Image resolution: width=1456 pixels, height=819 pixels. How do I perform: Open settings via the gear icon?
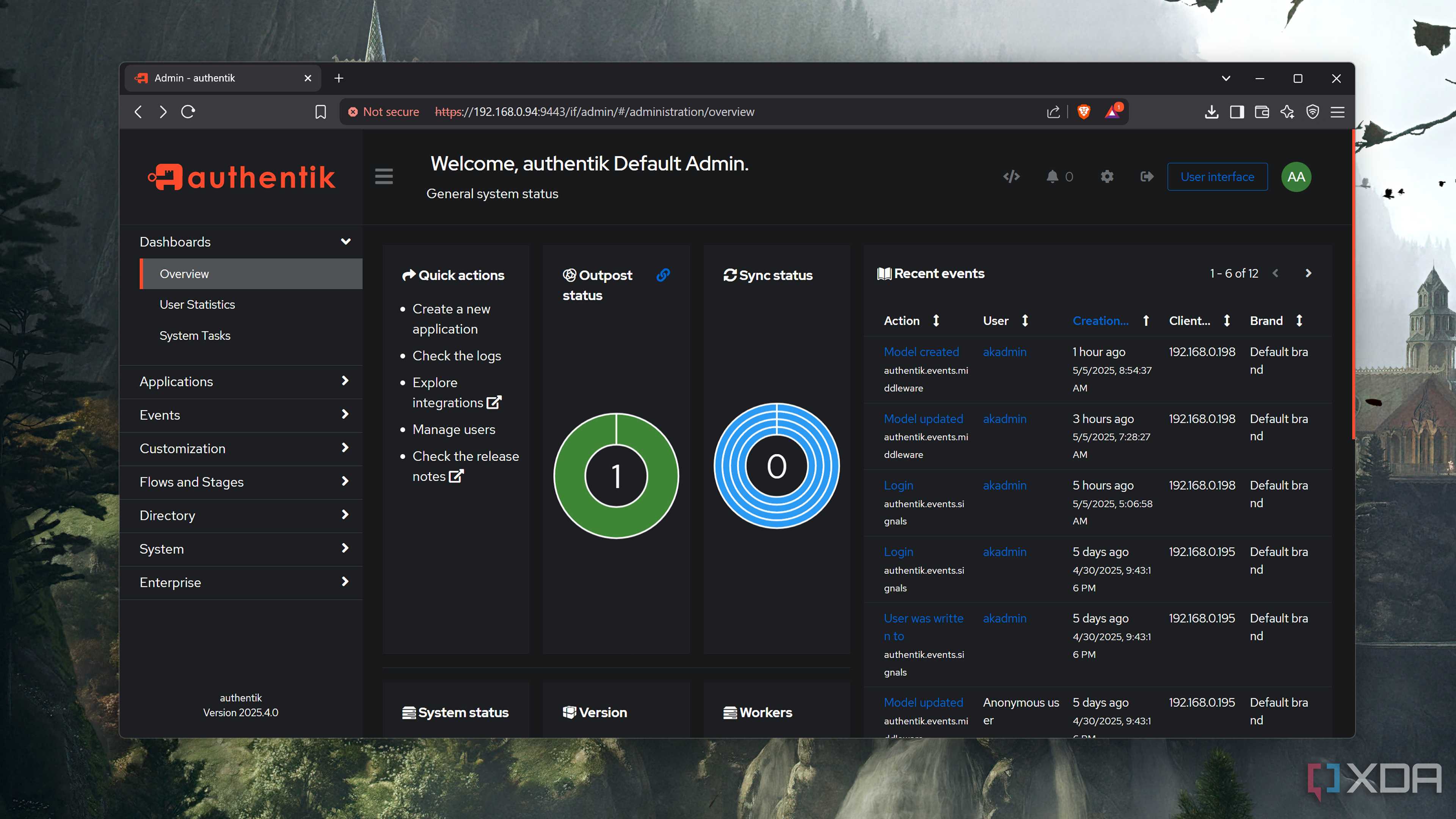[1107, 177]
